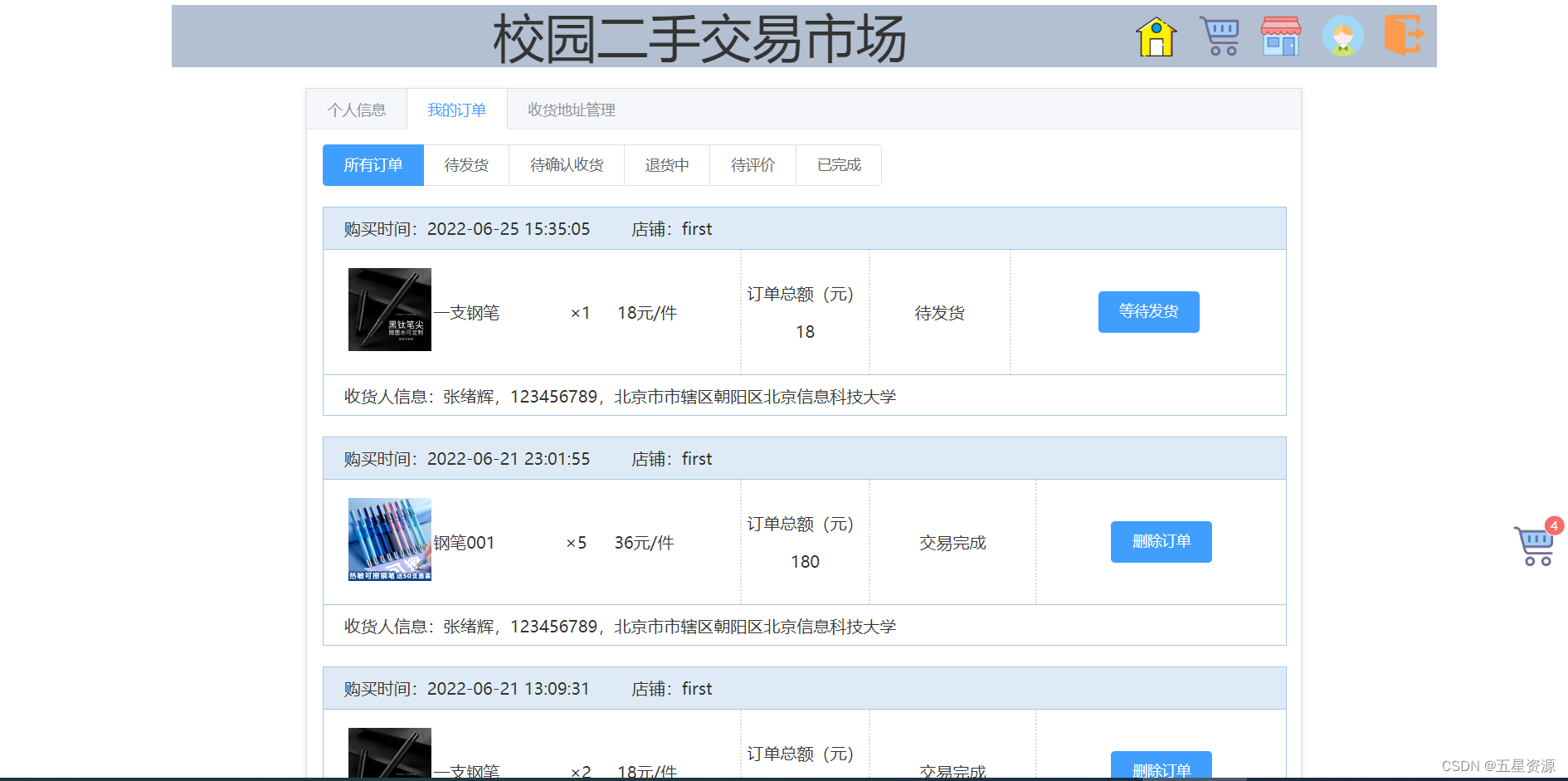Open the 钢笔001 product thumbnail
The image size is (1568, 781).
[x=389, y=539]
